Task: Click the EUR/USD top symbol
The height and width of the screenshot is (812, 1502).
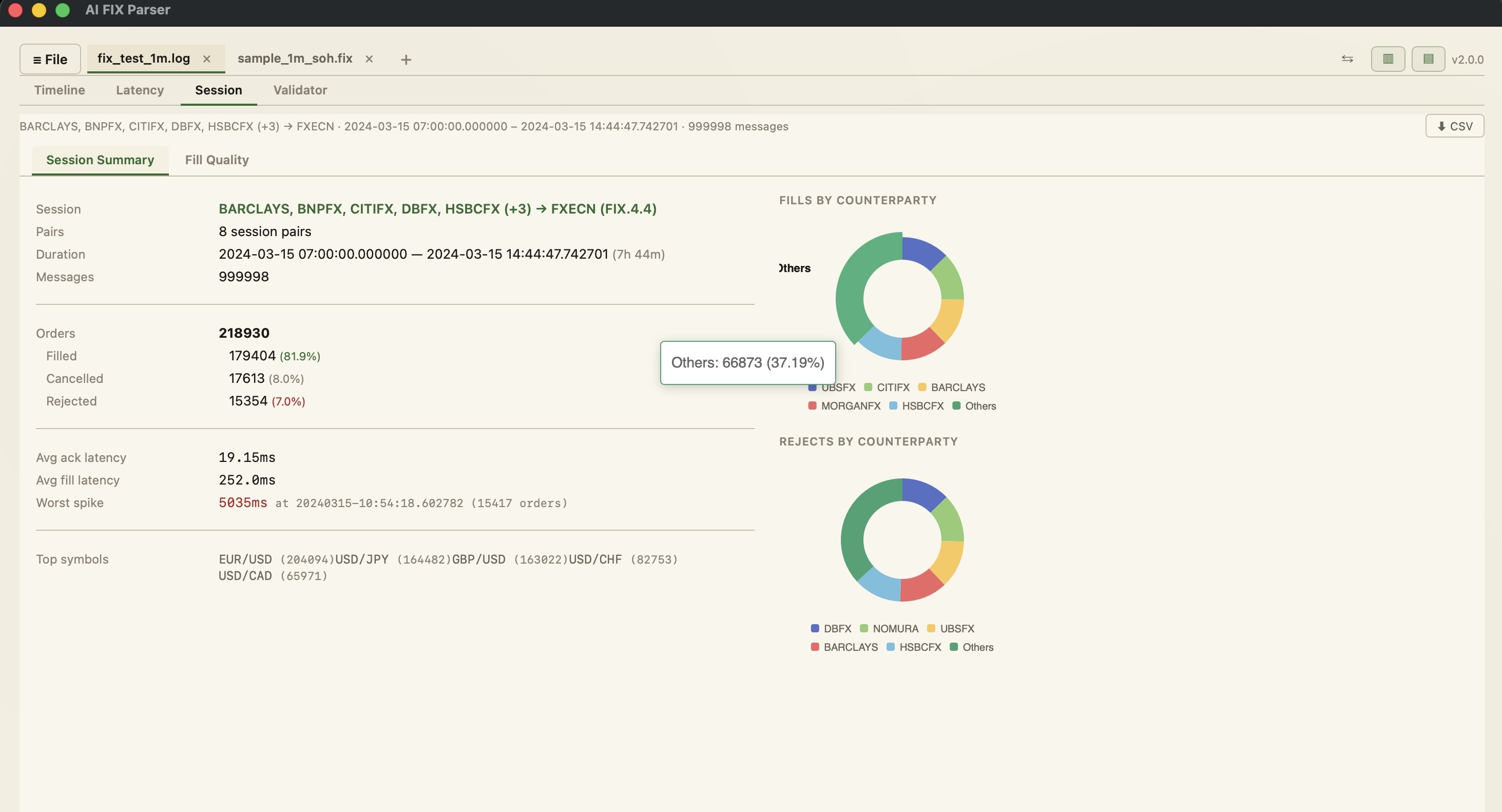Action: (x=245, y=559)
